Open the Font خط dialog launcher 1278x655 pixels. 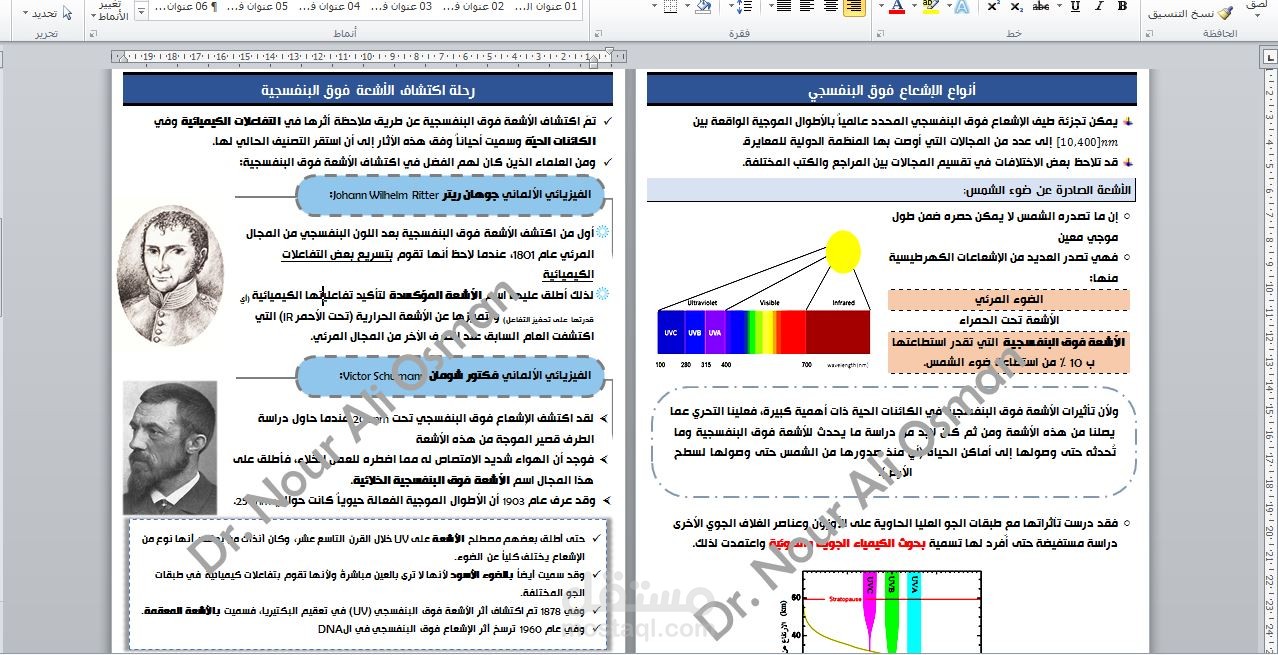point(881,34)
